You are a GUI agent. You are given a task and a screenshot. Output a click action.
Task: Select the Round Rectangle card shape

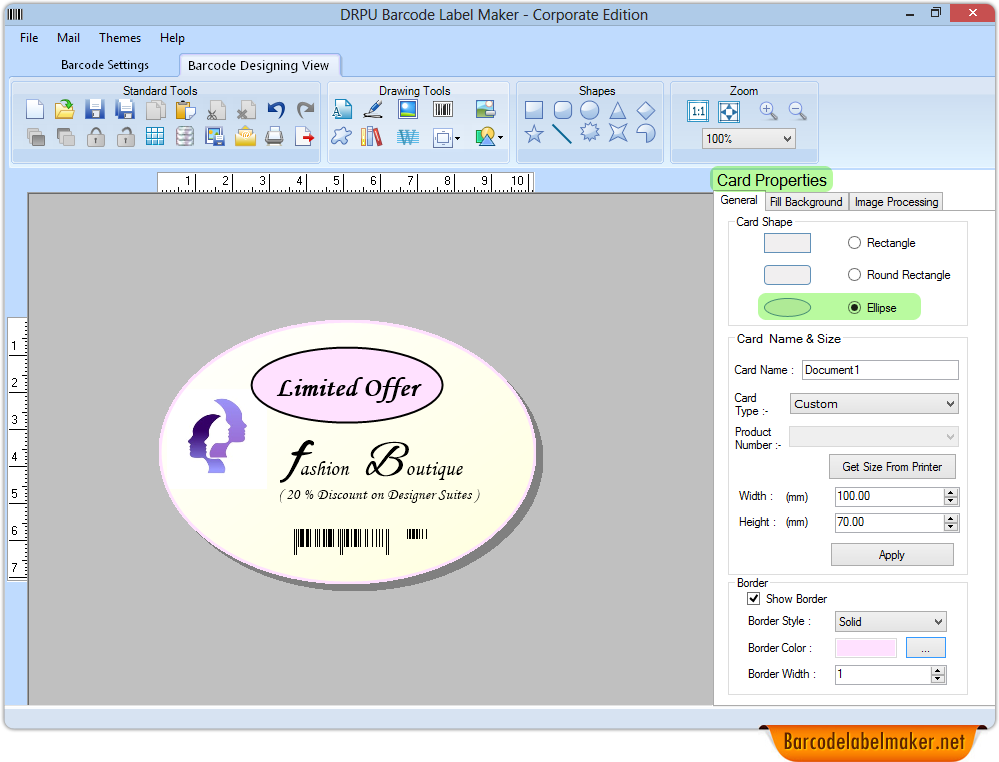coord(854,275)
